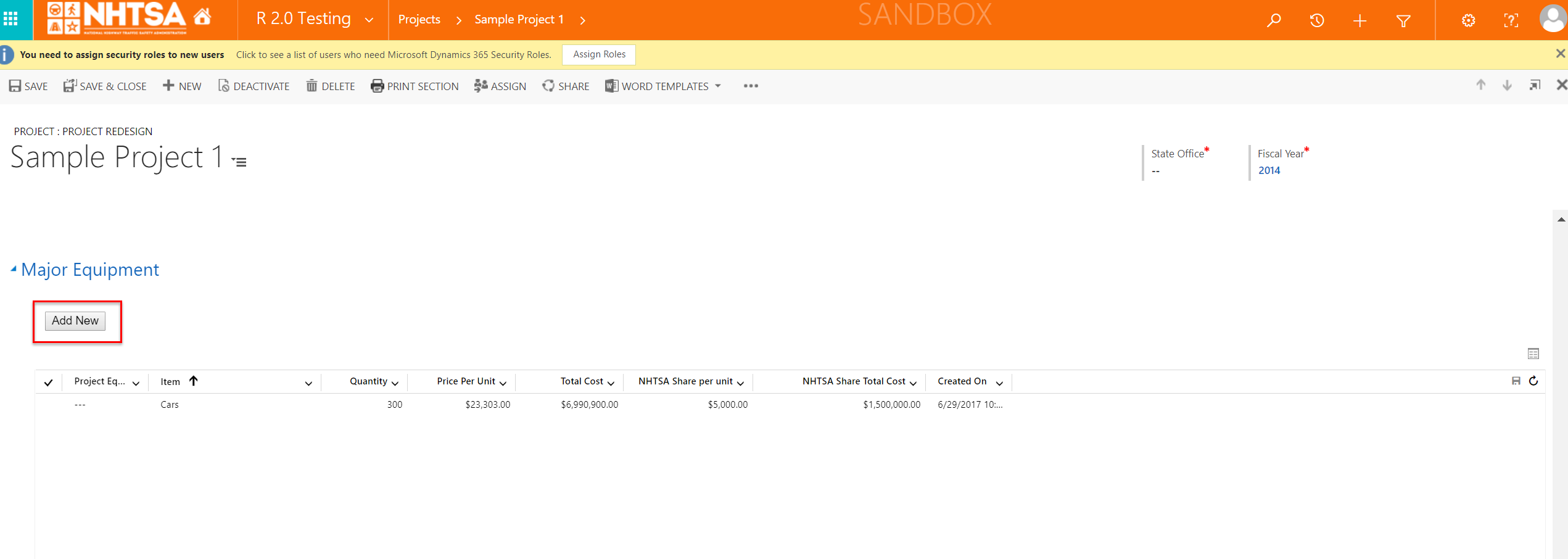Sort by the Item column header
The height and width of the screenshot is (559, 1568).
171,382
